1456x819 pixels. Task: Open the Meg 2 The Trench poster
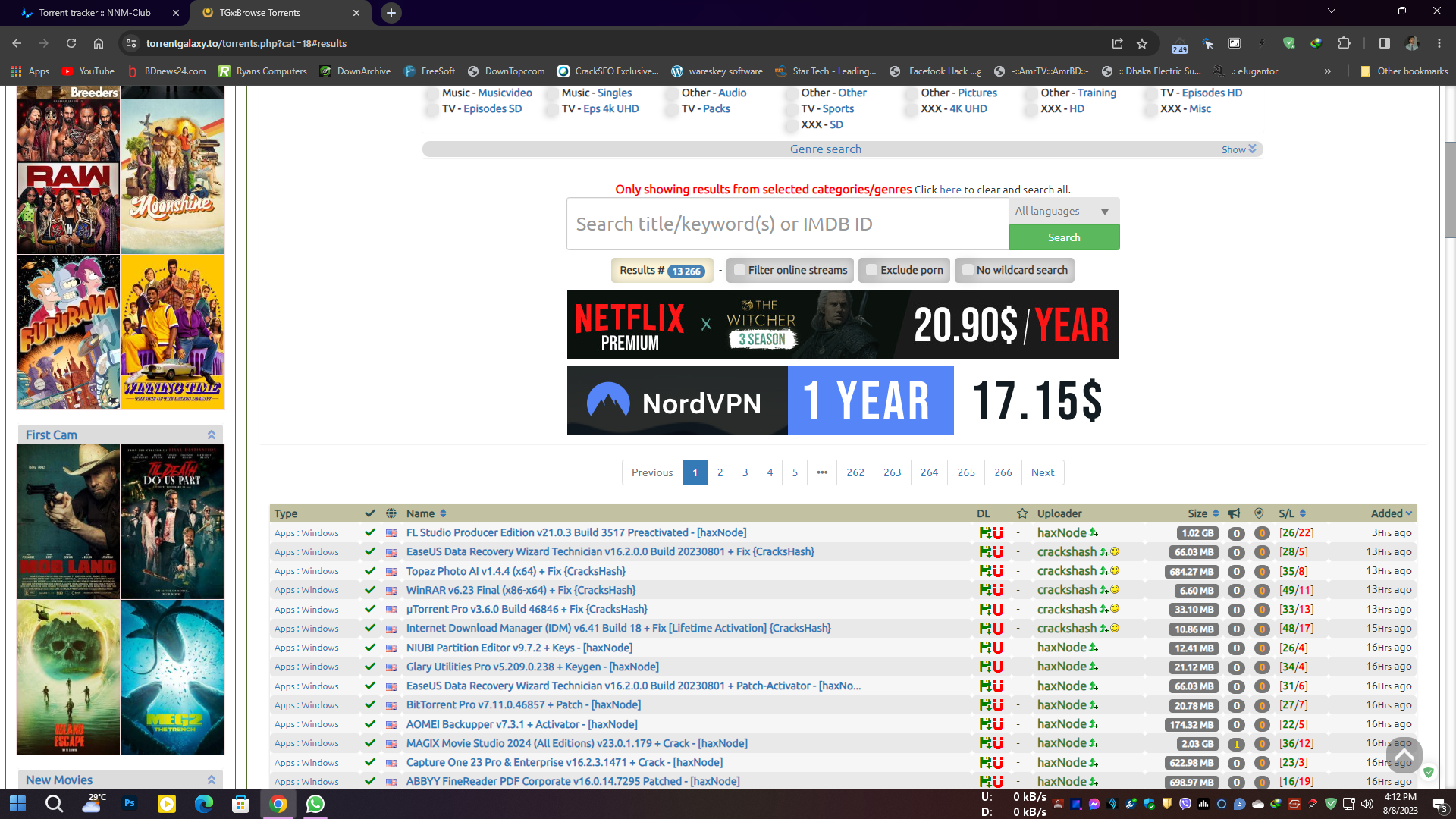point(172,677)
